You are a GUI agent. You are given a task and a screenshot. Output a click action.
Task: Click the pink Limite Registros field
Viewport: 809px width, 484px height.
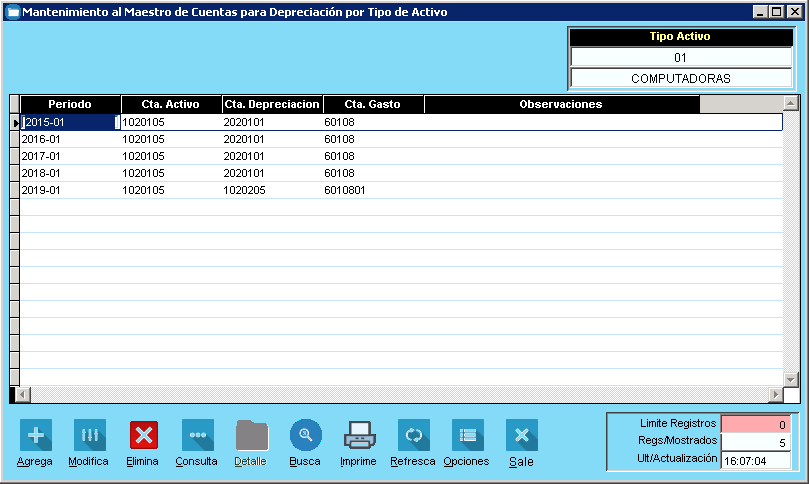click(x=756, y=424)
